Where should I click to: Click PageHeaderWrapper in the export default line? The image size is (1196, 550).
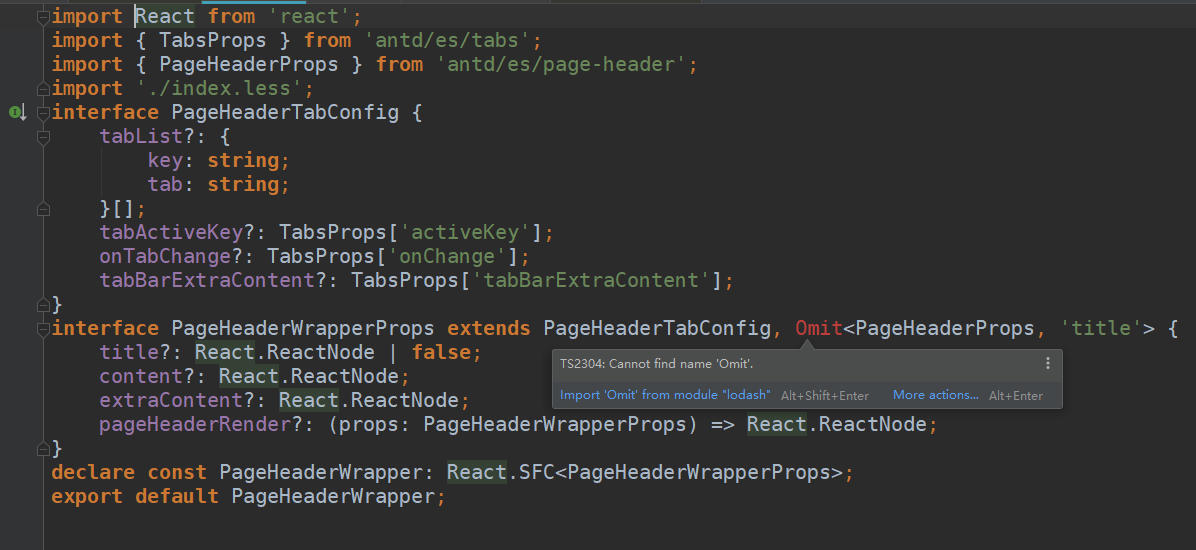coord(333,497)
